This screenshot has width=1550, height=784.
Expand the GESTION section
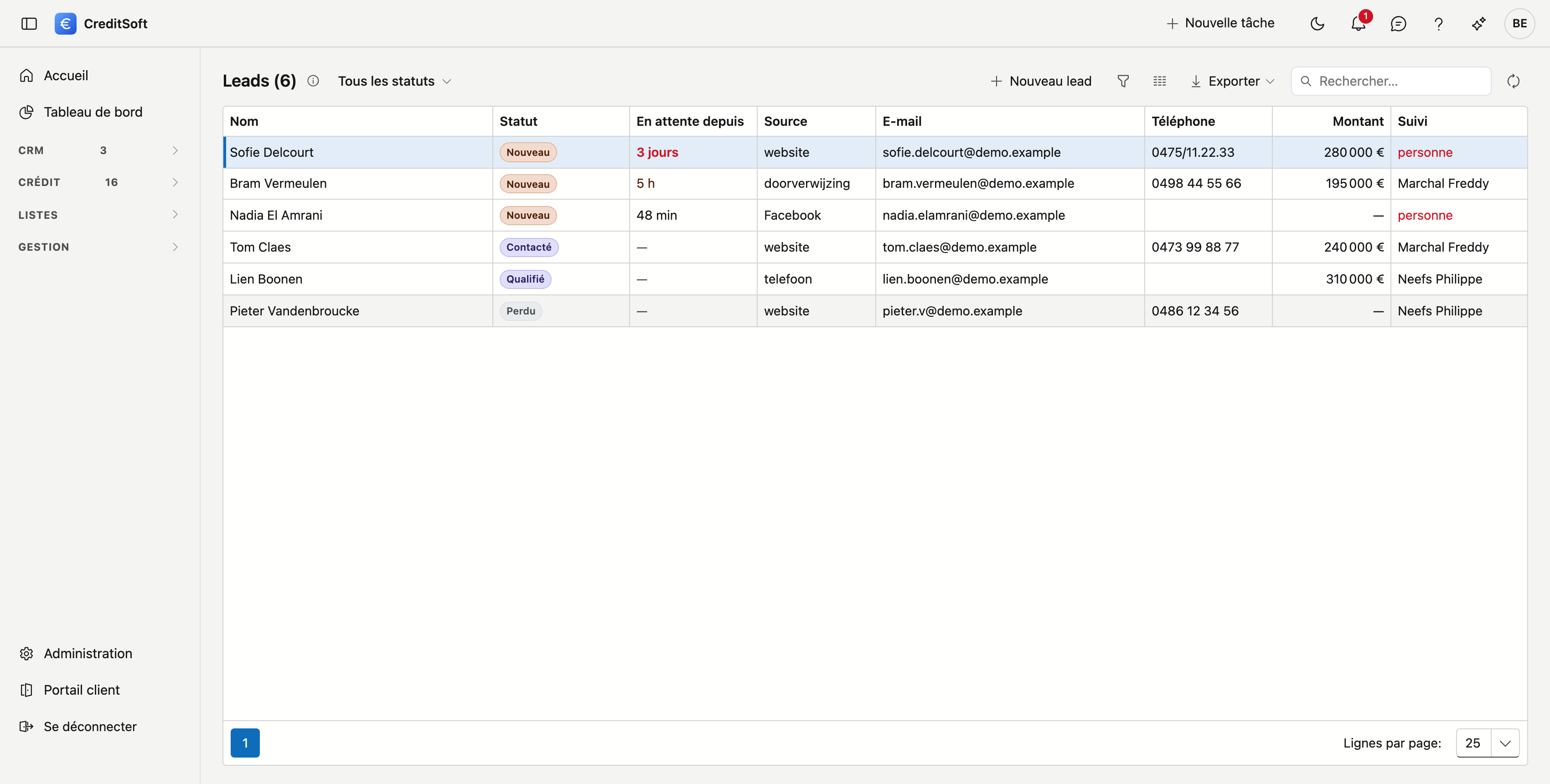[x=99, y=247]
